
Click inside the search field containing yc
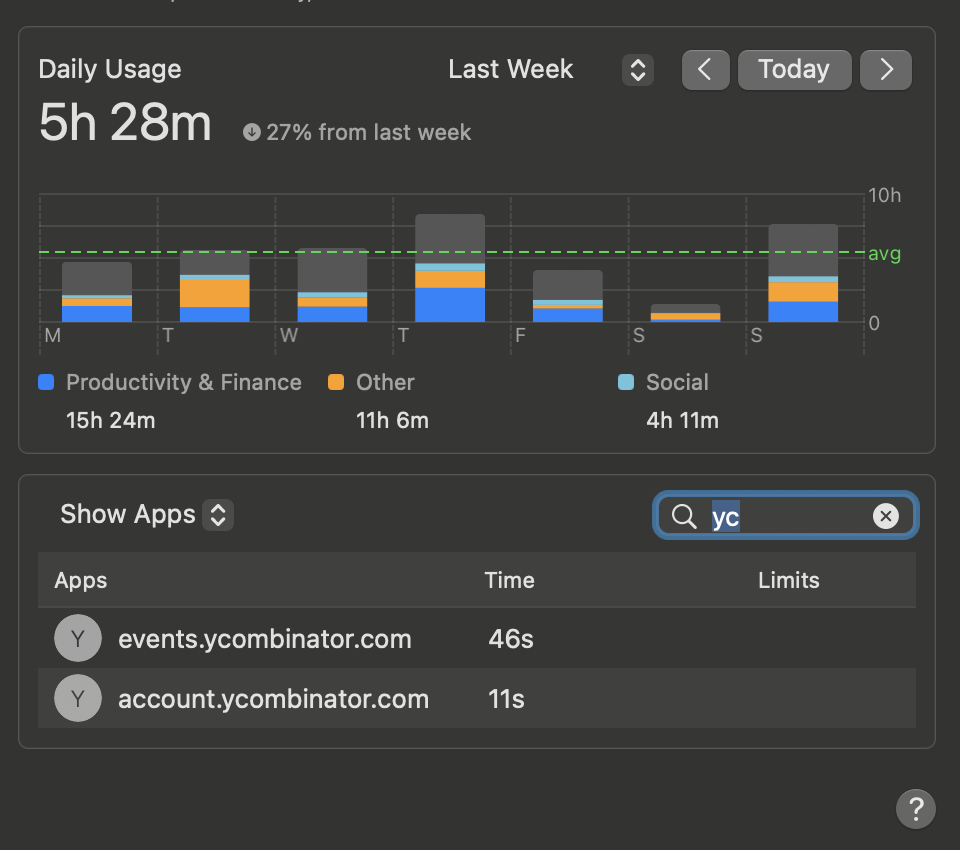pyautogui.click(x=790, y=516)
